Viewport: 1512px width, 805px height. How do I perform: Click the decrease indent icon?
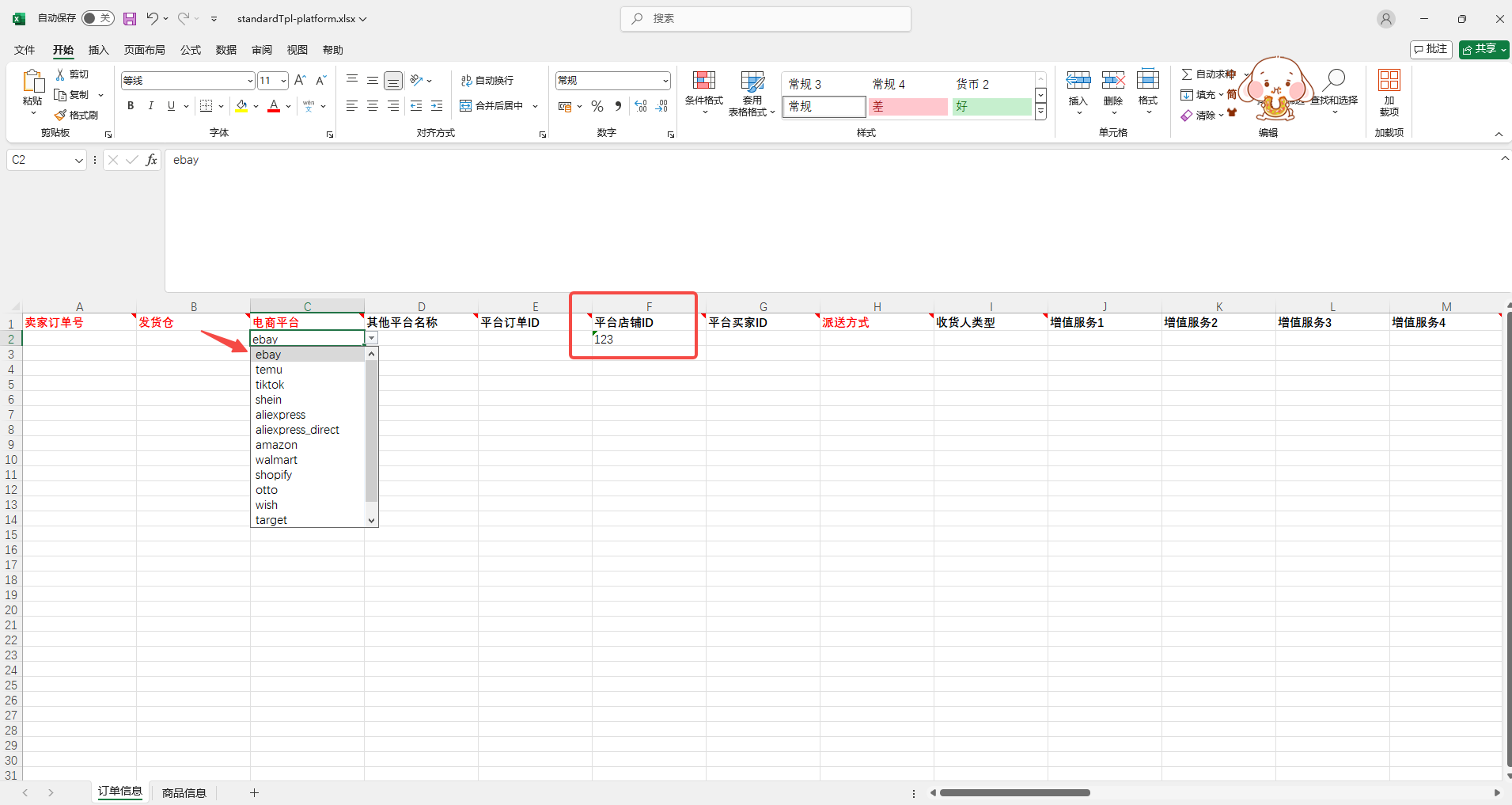click(x=416, y=105)
